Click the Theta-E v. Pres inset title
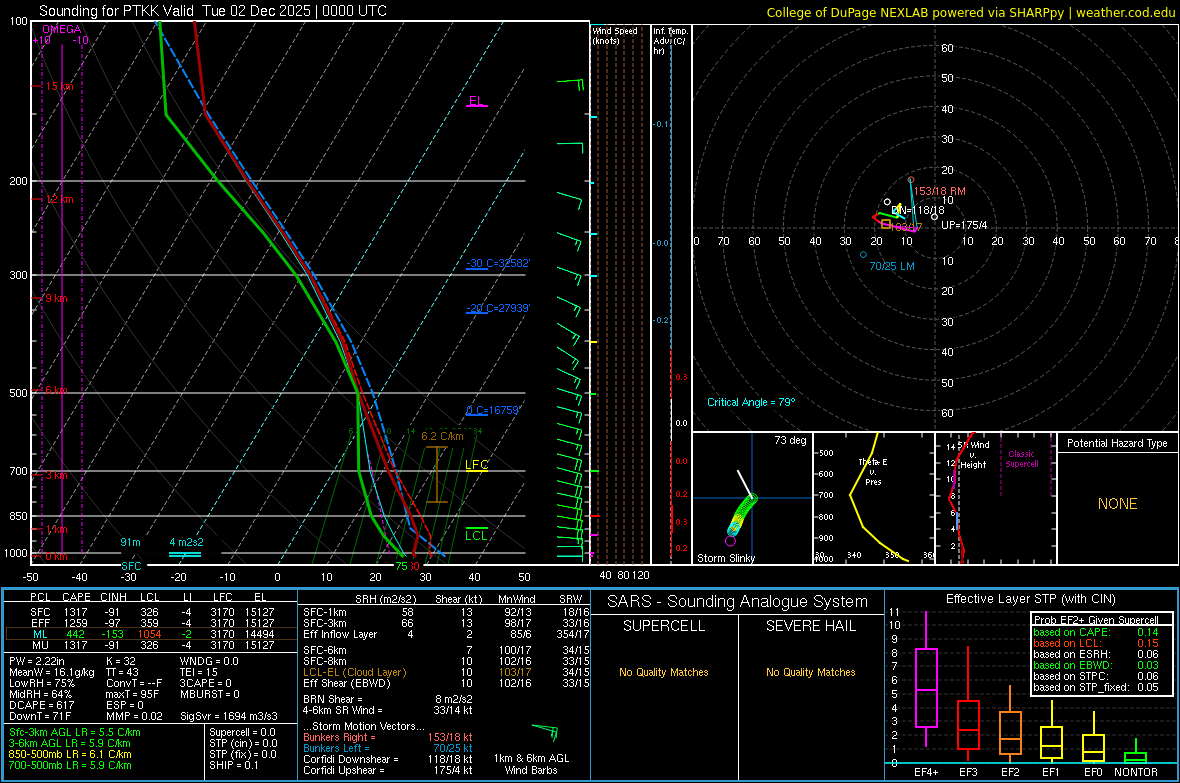Viewport: 1180px width, 783px height. pyautogui.click(x=873, y=471)
